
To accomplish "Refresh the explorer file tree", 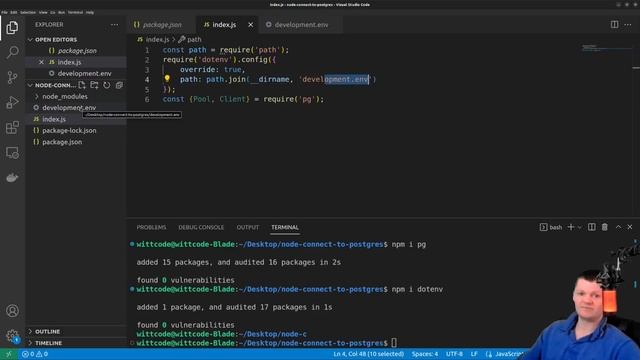I will 107,85.
